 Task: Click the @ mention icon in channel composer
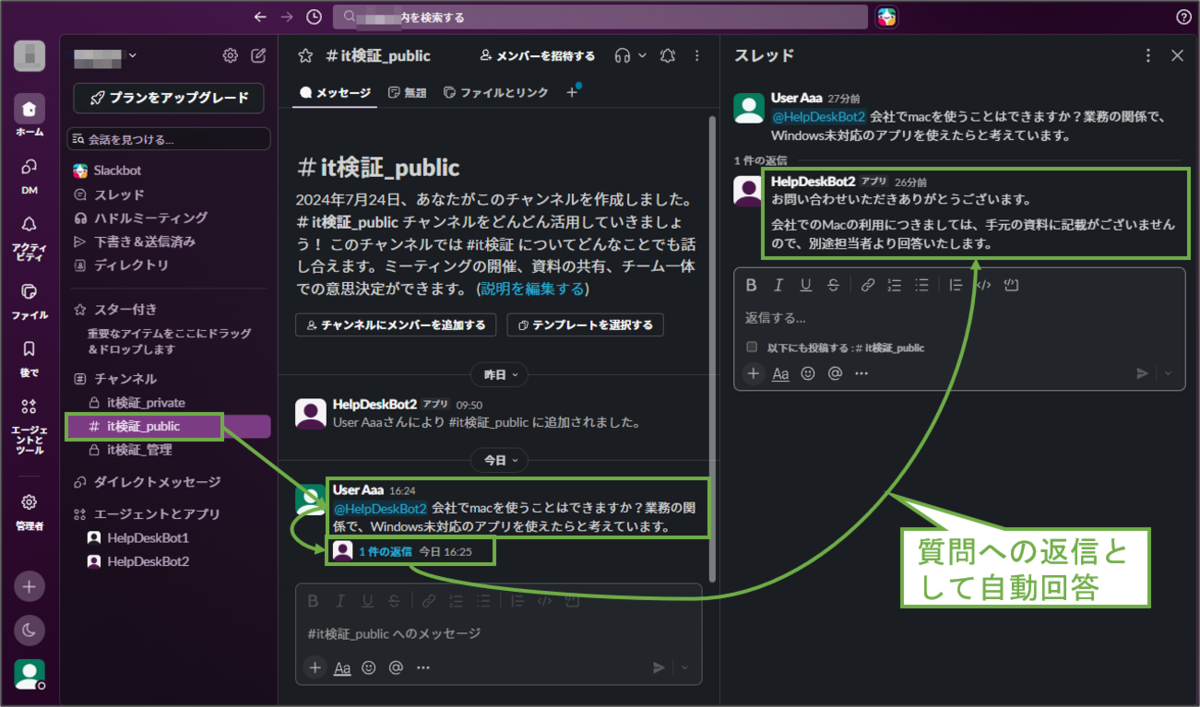coord(395,668)
